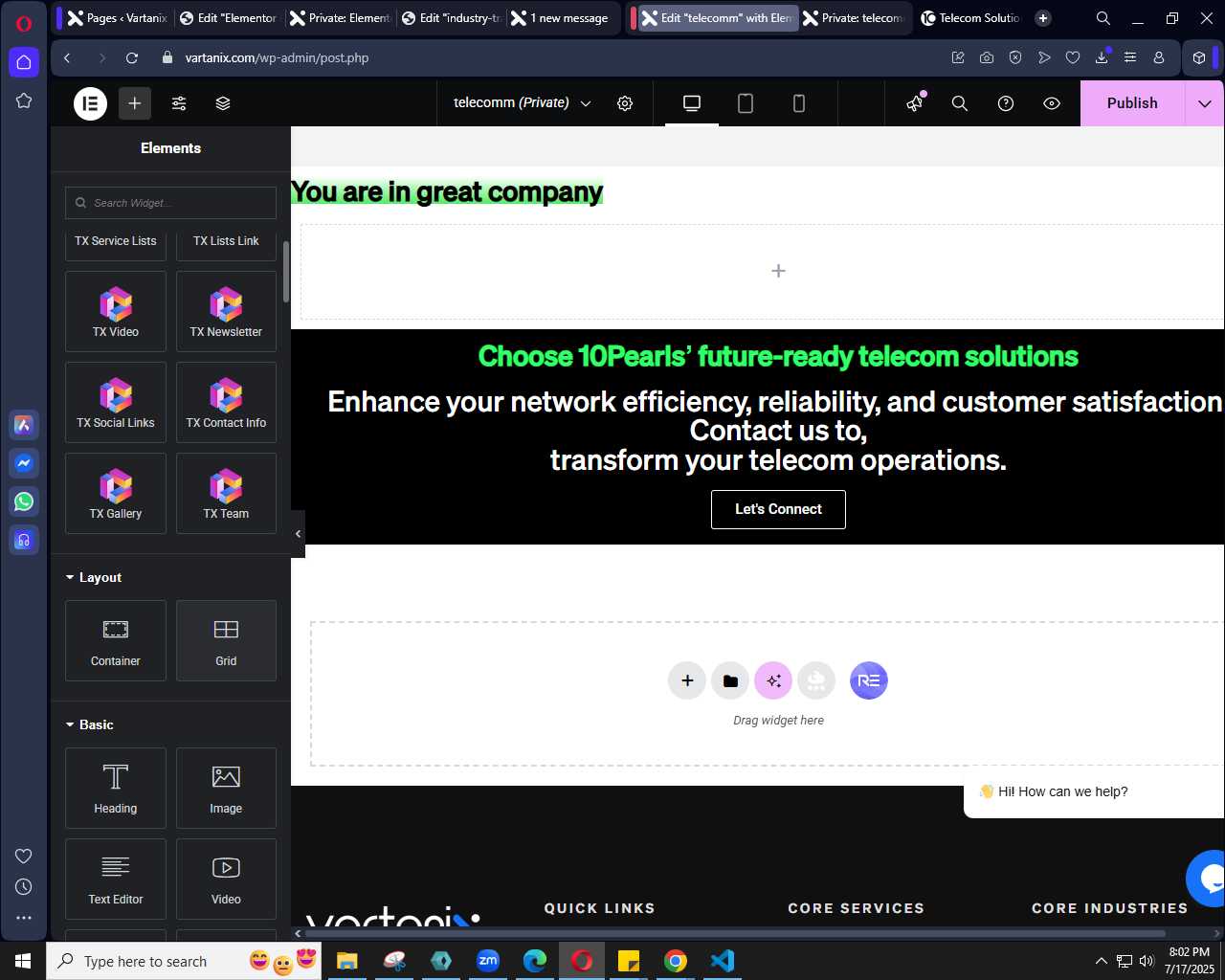Viewport: 1225px width, 980px height.
Task: Open the chat bubble widget
Action: tap(1208, 878)
